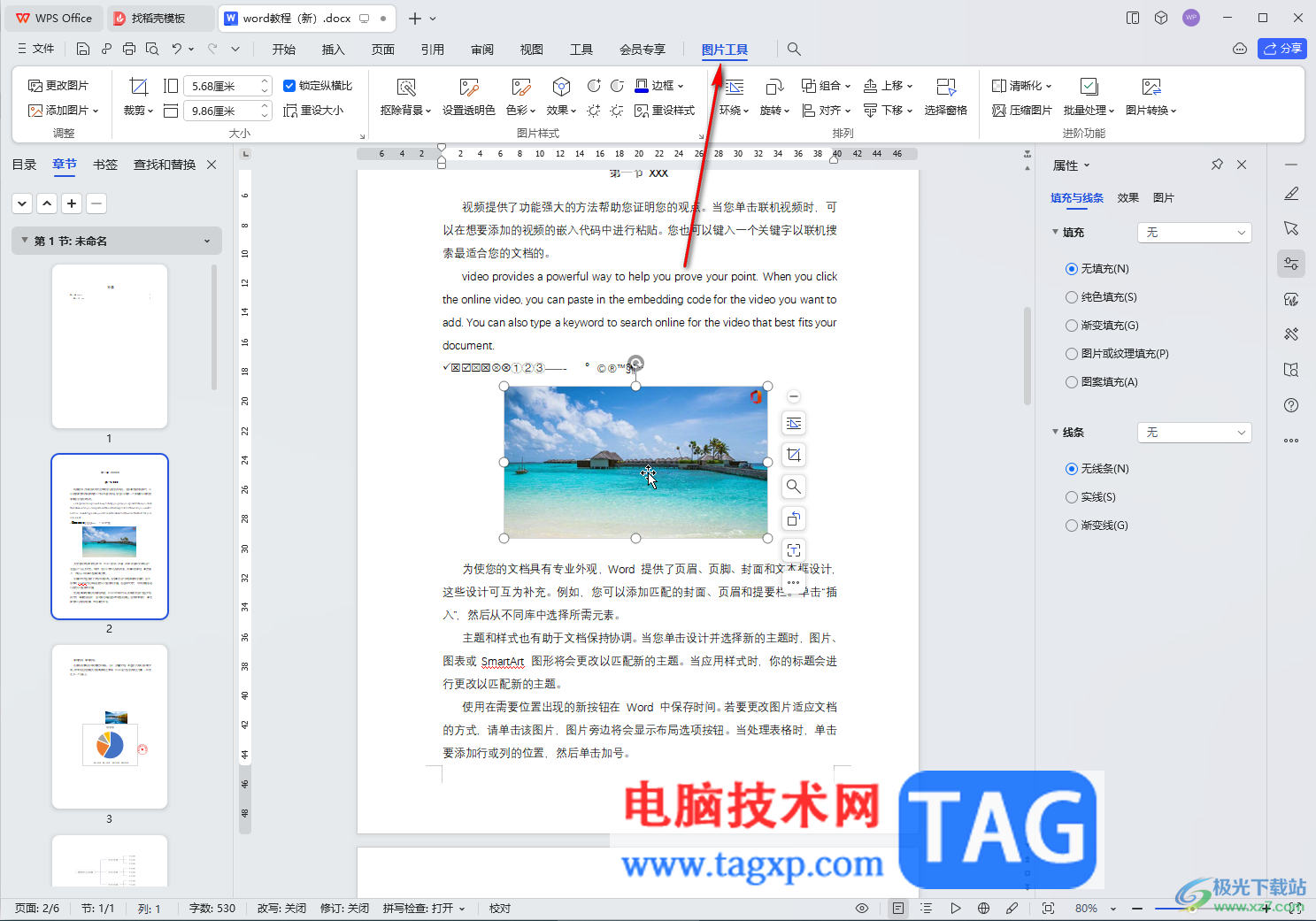Click the crop picture icon in ribbon
This screenshot has width=1316, height=921.
(x=138, y=87)
